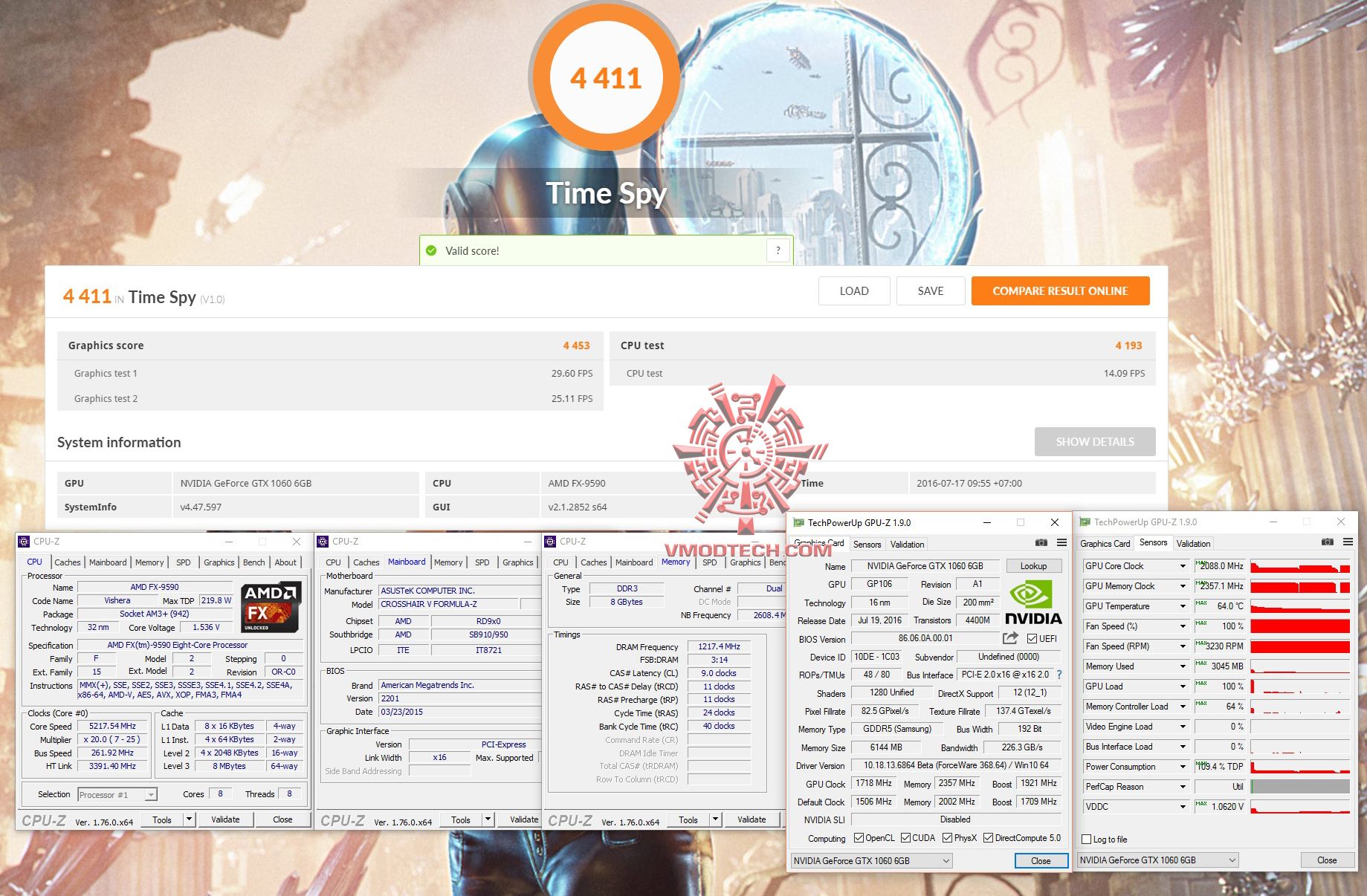Screen dimensions: 1367x896
Task: Click Close in the GPU-Z Sensors window
Action: click(1327, 860)
